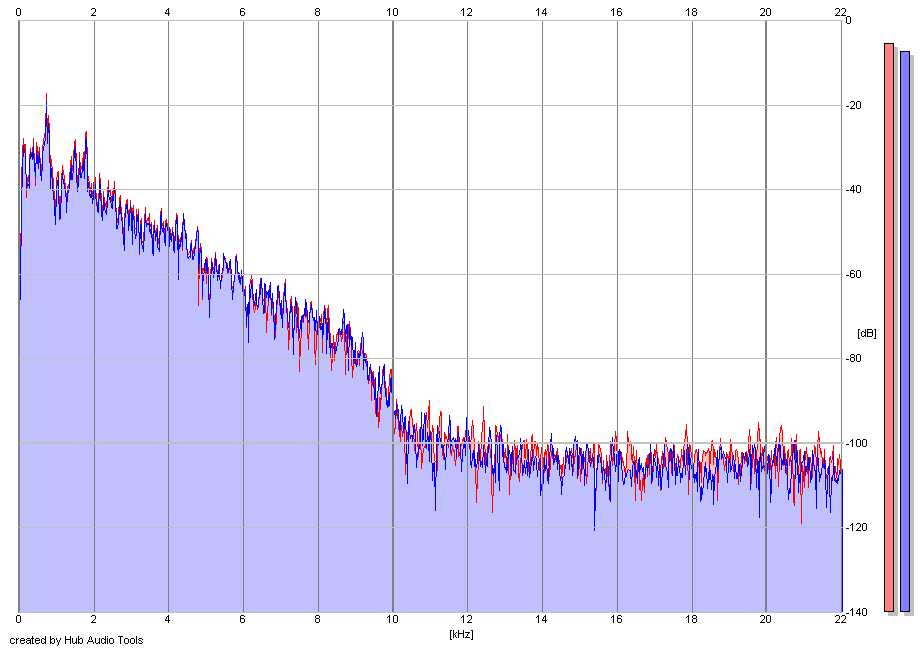
Task: Click the blue channel level meter bar
Action: tap(905, 330)
